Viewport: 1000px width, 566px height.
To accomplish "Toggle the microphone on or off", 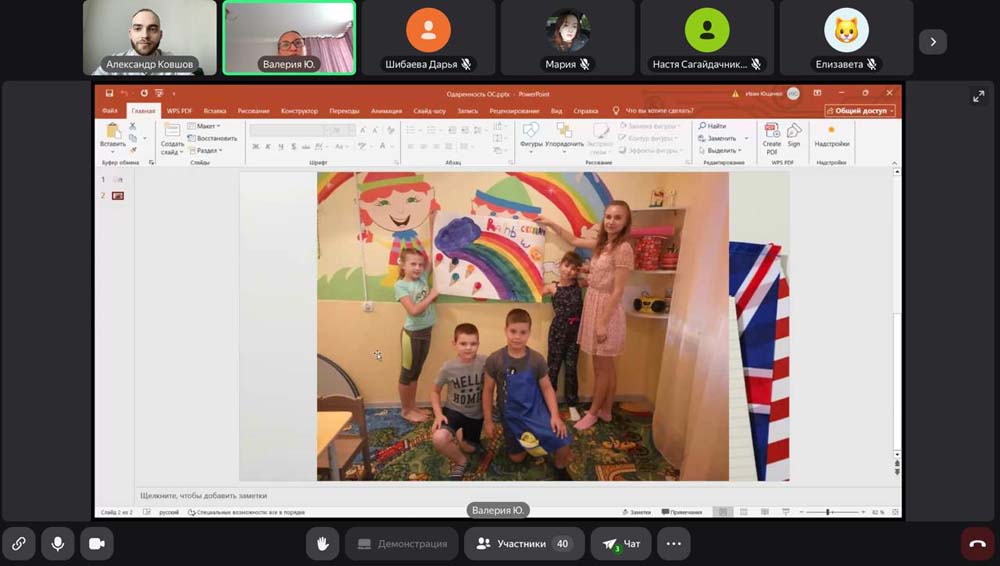I will (x=58, y=543).
